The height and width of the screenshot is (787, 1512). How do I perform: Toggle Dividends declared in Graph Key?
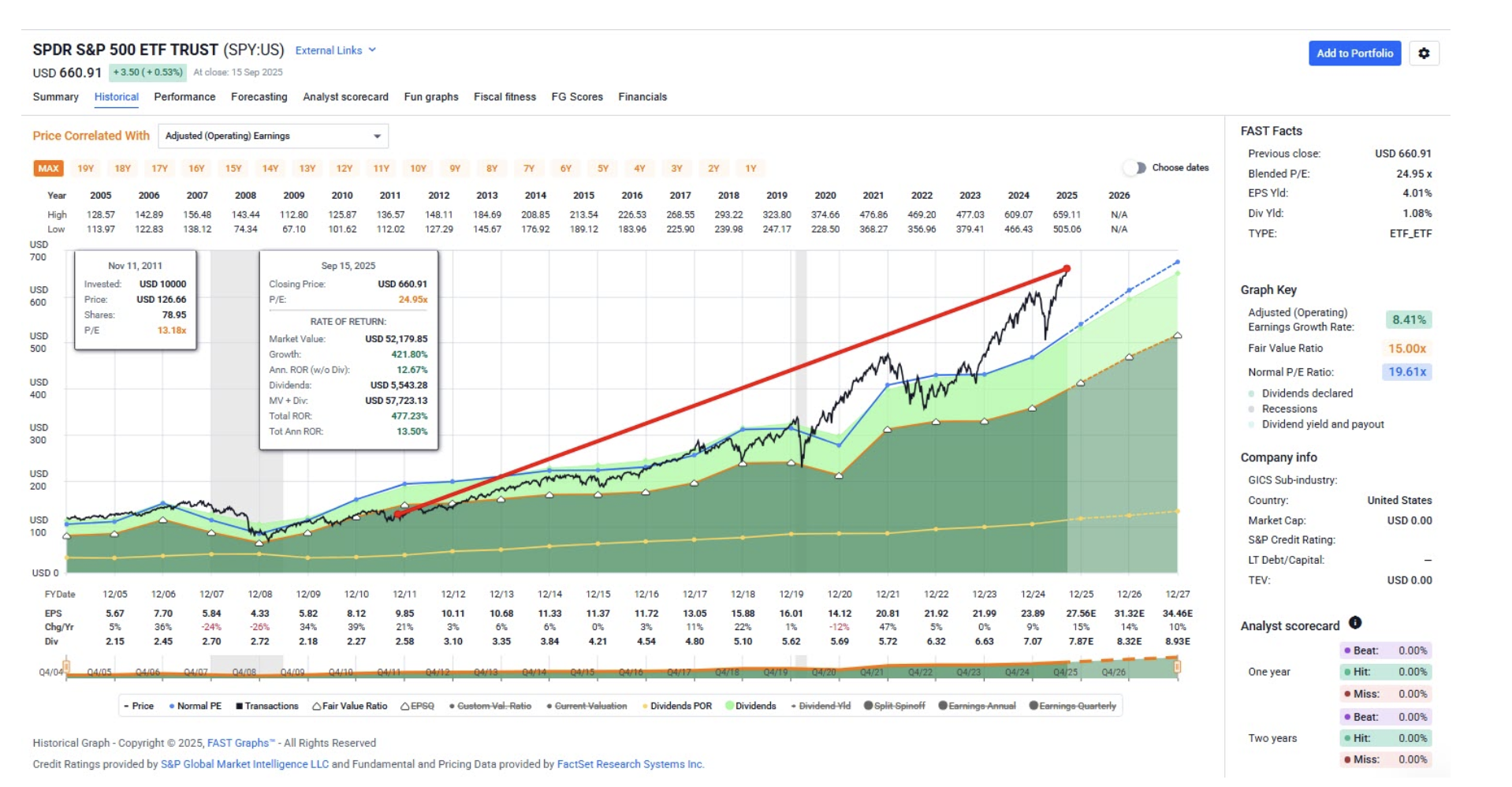[x=1301, y=393]
